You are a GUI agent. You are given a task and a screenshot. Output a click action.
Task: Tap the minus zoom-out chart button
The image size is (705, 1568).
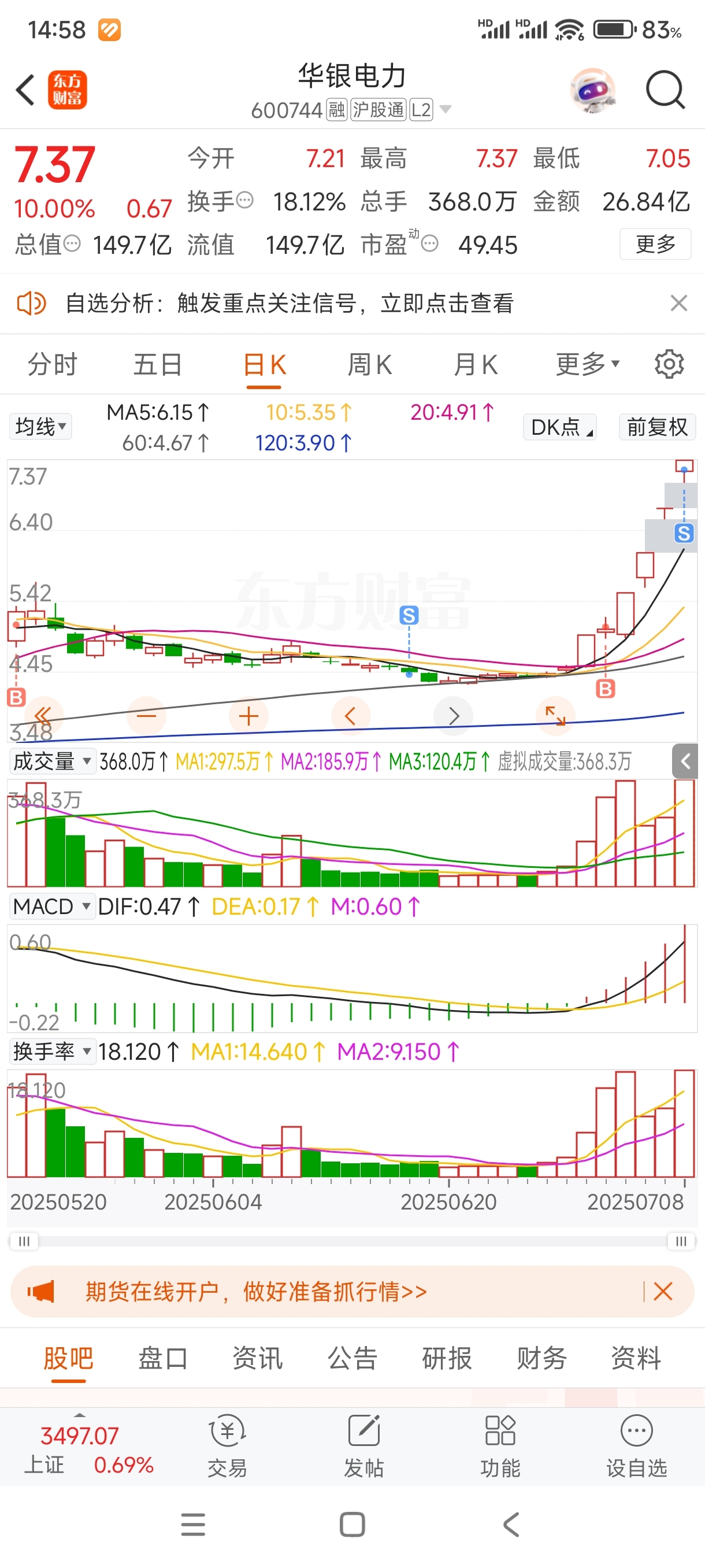pyautogui.click(x=147, y=716)
